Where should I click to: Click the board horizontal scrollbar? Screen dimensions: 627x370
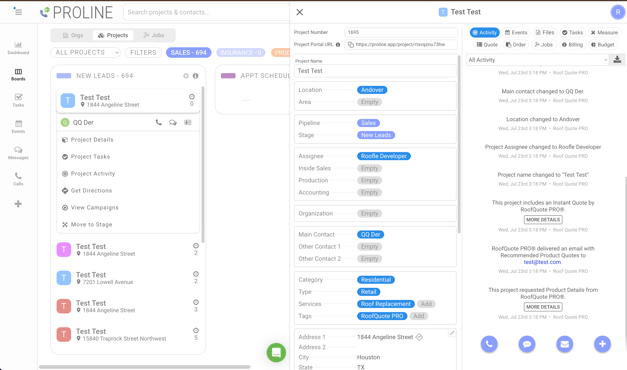point(144,367)
